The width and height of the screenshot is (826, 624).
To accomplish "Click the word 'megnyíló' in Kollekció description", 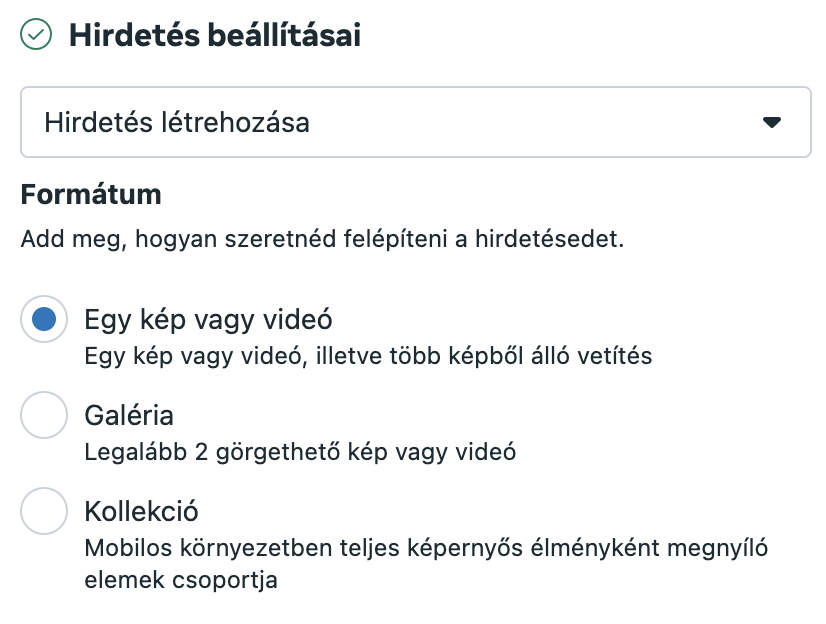I will (717, 548).
